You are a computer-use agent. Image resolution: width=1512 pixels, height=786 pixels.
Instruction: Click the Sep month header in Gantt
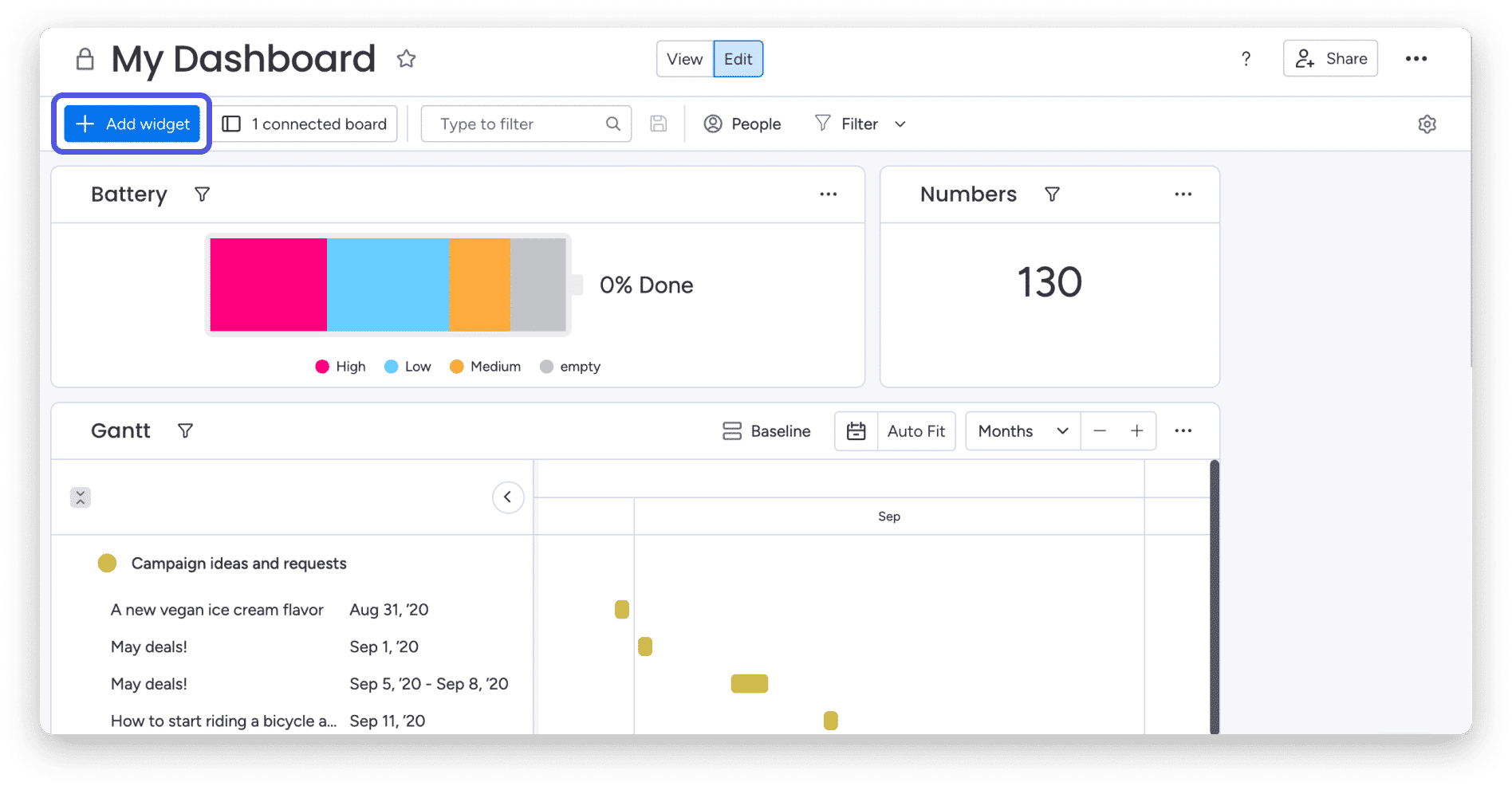coord(889,517)
